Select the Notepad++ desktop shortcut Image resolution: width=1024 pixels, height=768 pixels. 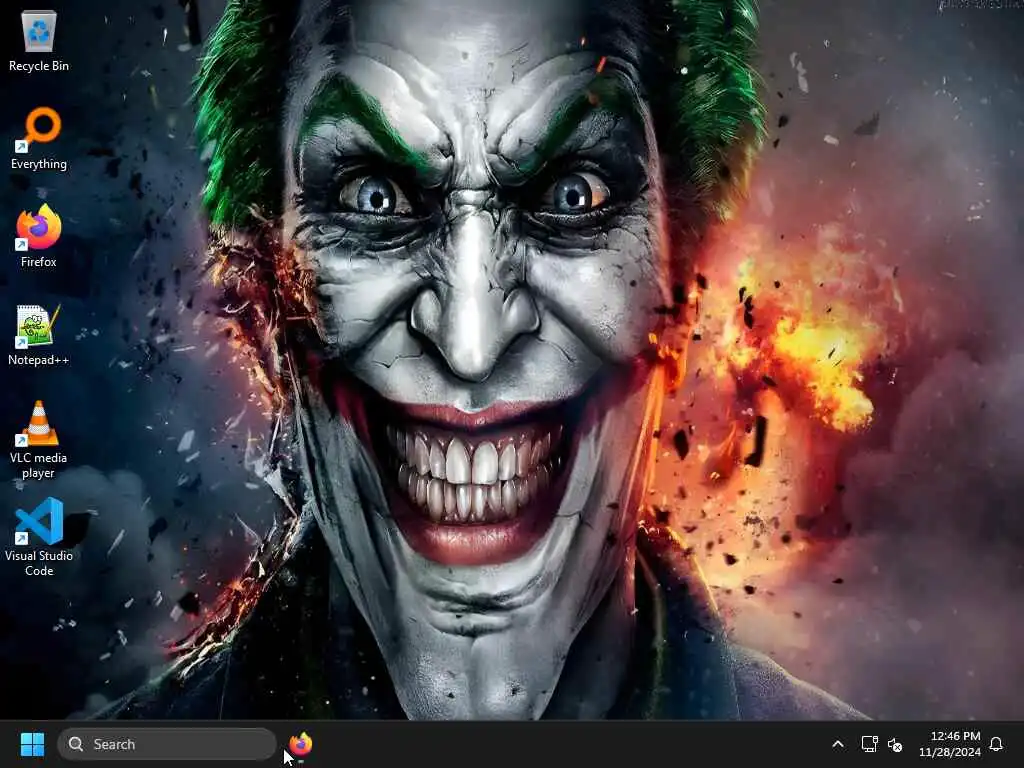point(39,334)
